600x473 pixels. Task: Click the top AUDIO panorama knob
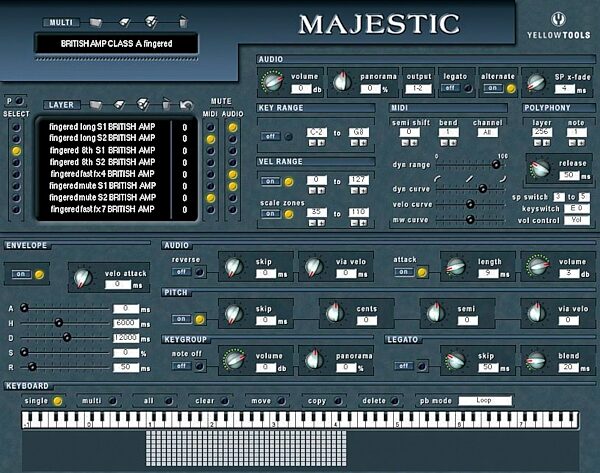pyautogui.click(x=342, y=82)
